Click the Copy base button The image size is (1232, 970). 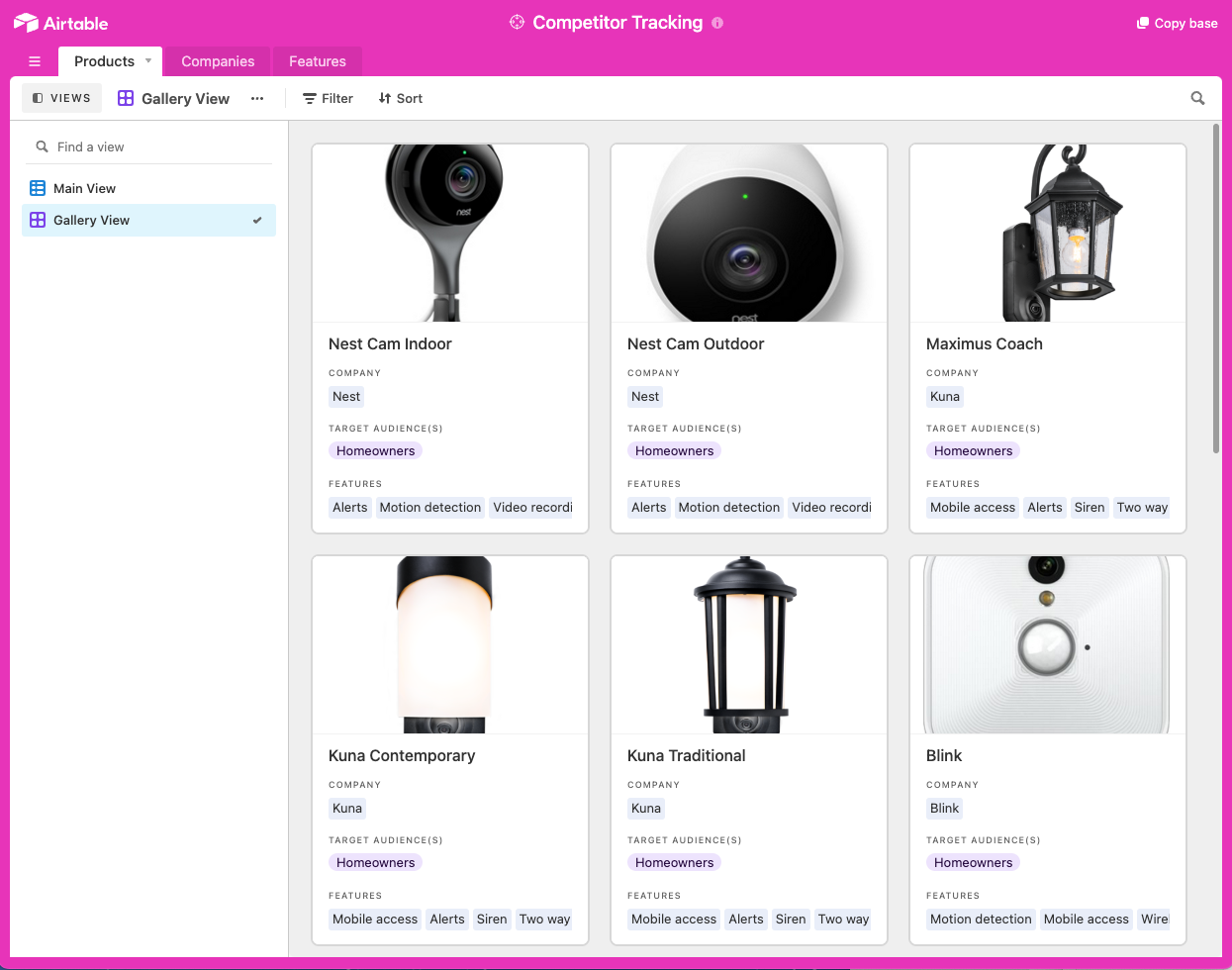[x=1178, y=23]
